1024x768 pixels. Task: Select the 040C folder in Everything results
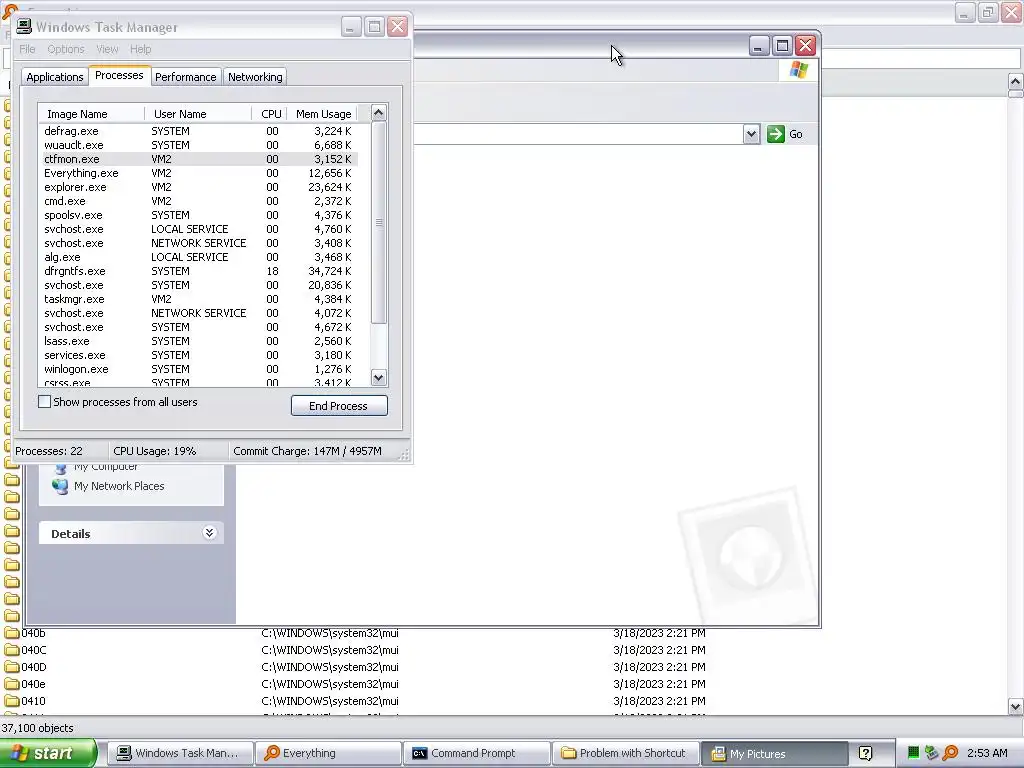34,650
